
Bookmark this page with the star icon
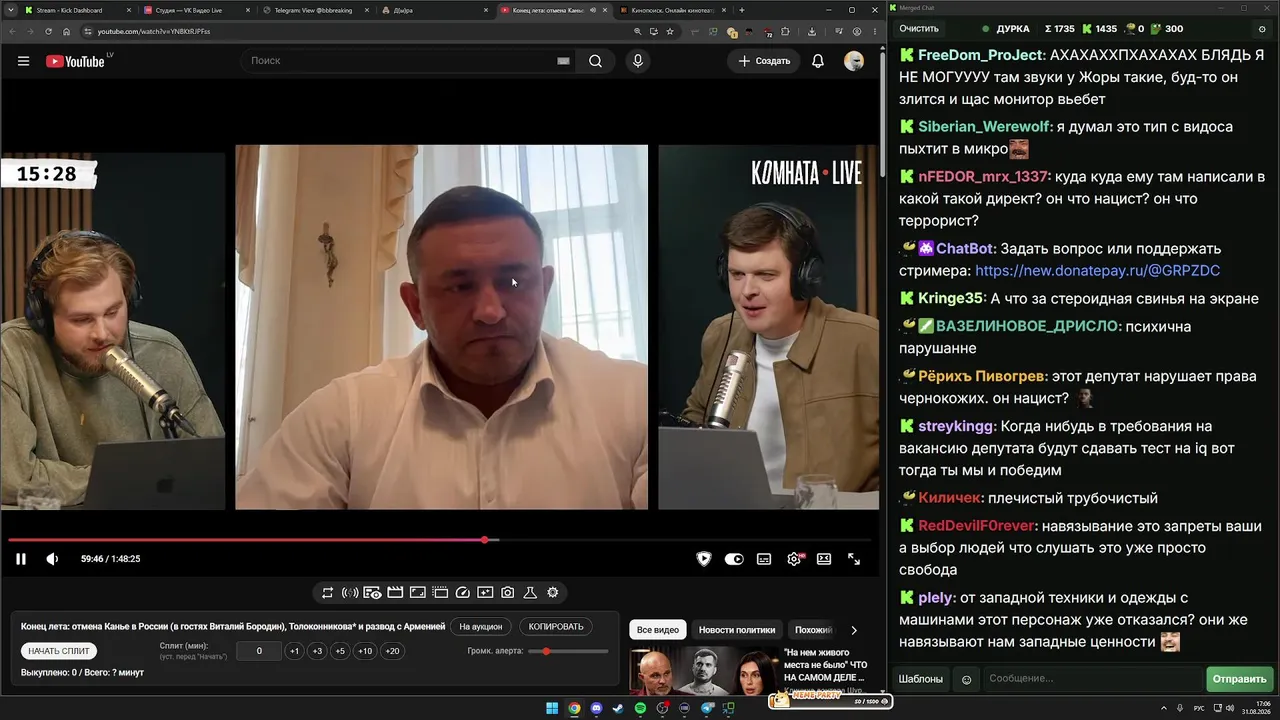[670, 31]
